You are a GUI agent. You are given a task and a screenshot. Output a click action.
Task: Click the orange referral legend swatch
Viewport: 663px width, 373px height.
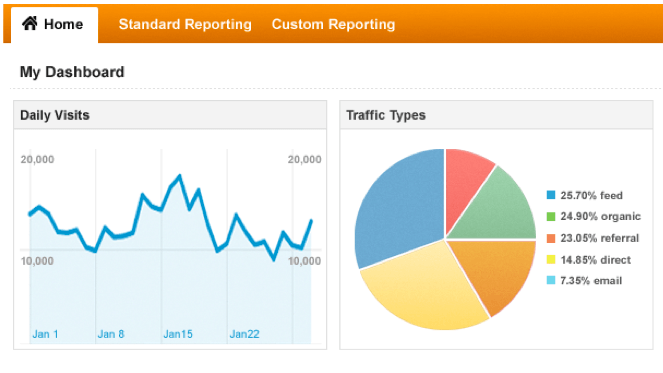coord(551,238)
